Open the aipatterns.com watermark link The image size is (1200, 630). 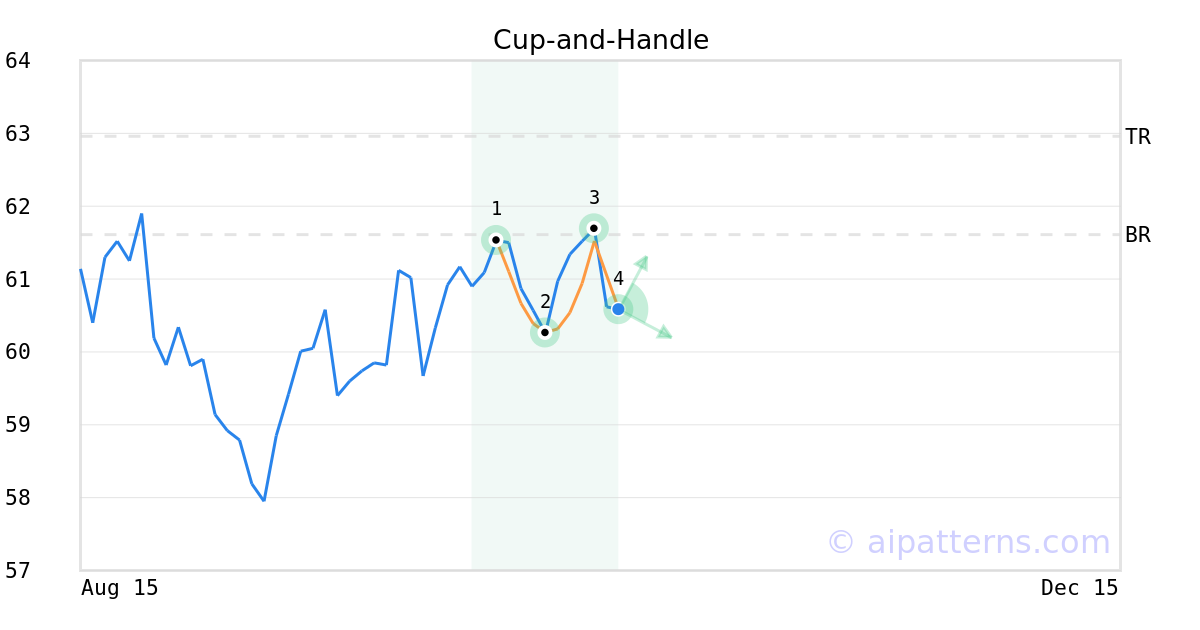pyautogui.click(x=968, y=542)
